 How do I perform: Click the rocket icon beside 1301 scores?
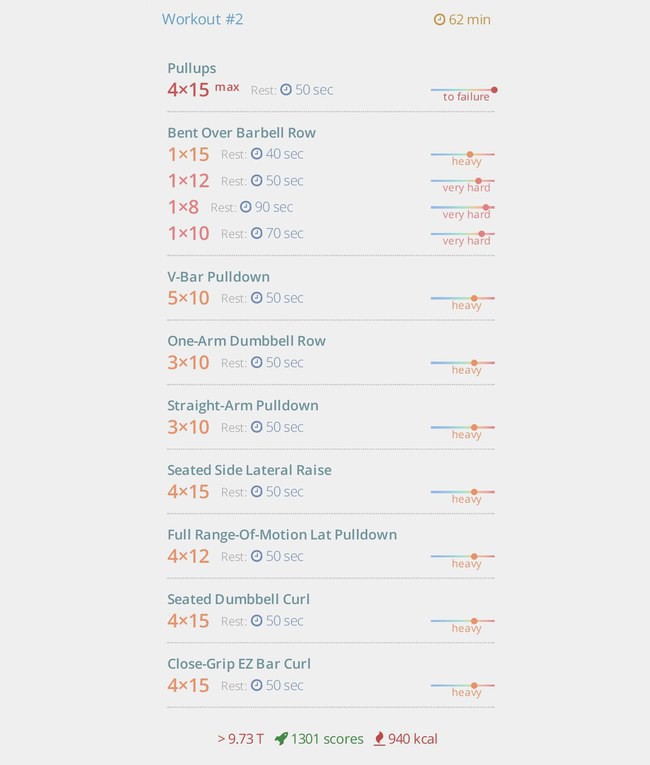coord(281,739)
